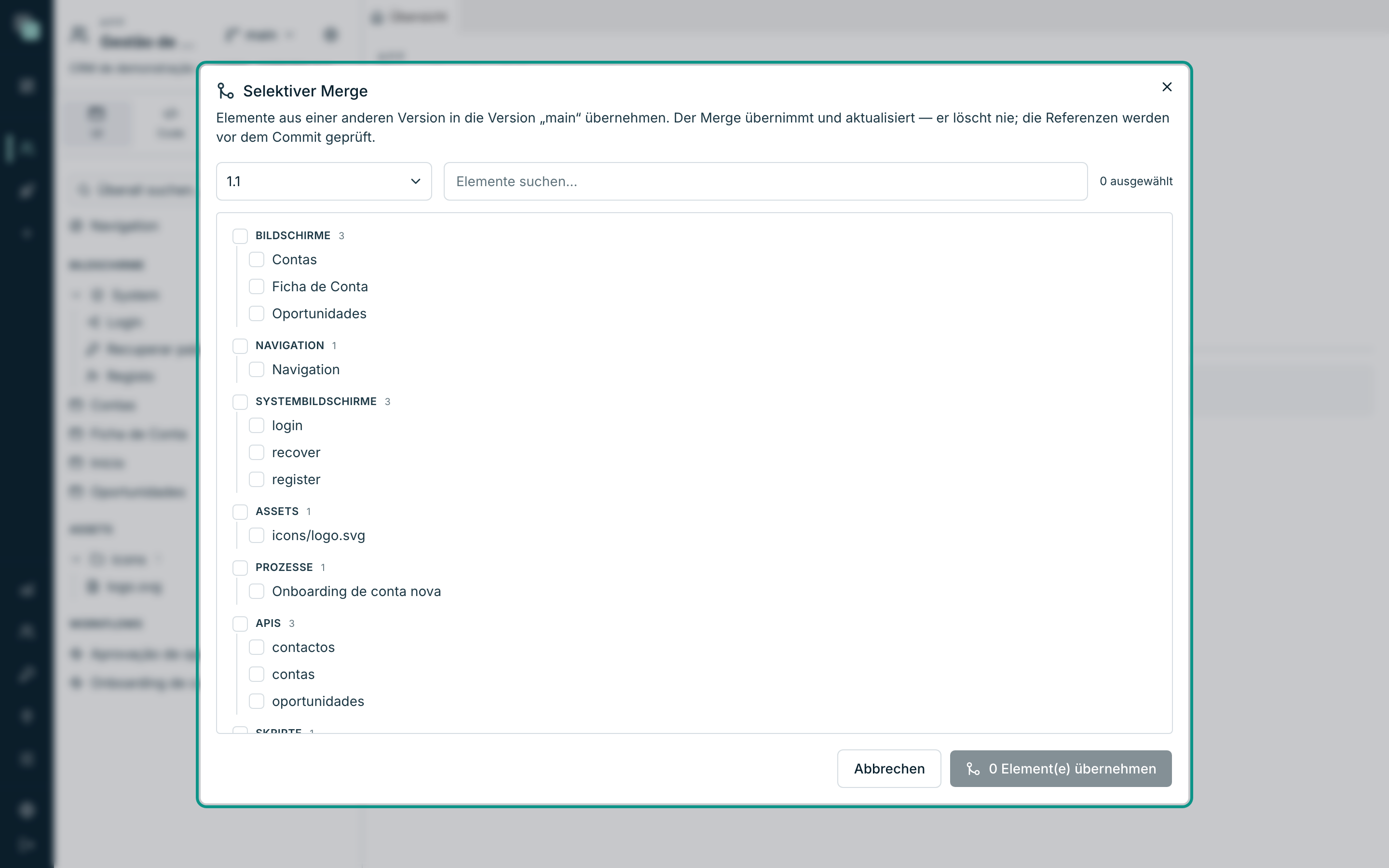Check the SYSTEMBILDSCHIRME group checkbox

(240, 402)
